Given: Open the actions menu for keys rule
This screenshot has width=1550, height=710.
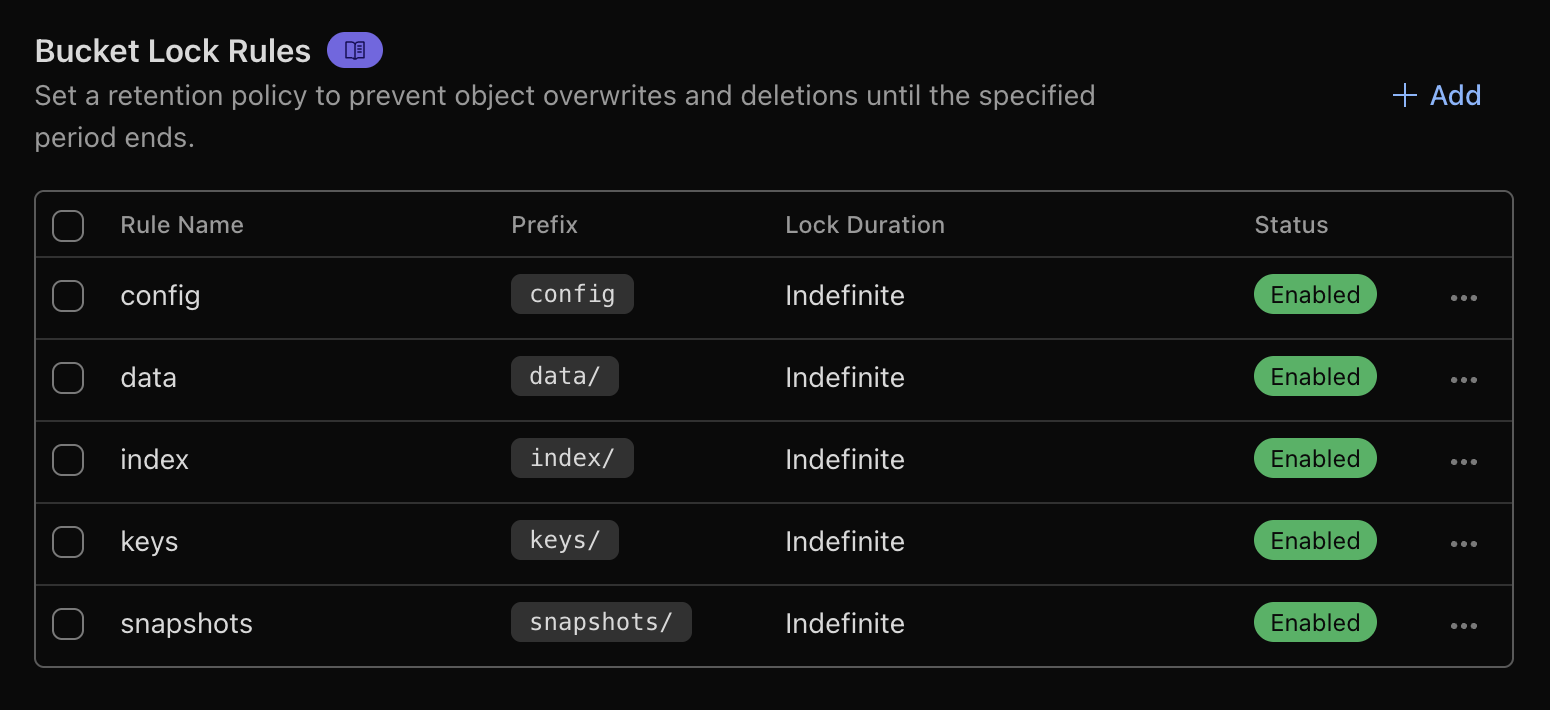Looking at the screenshot, I should 1464,543.
